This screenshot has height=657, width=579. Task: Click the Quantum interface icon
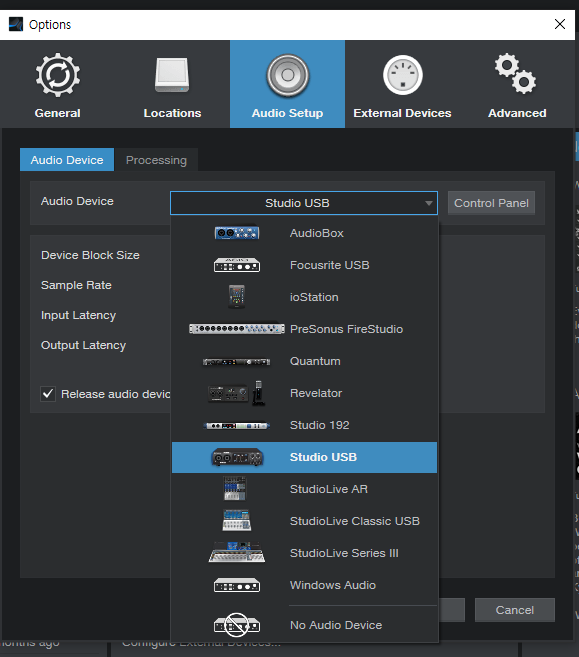tap(237, 361)
